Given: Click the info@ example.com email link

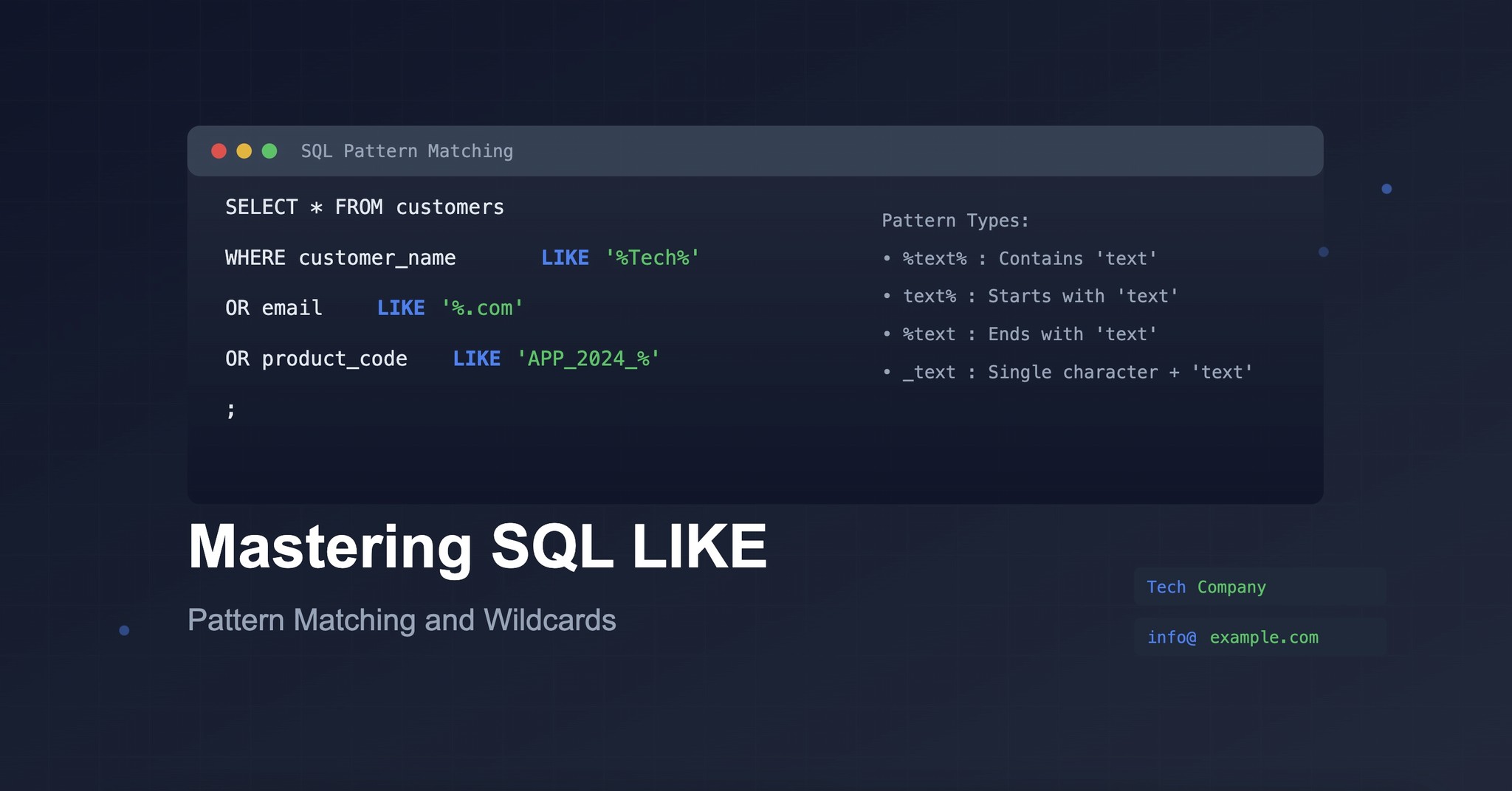Looking at the screenshot, I should (1233, 637).
